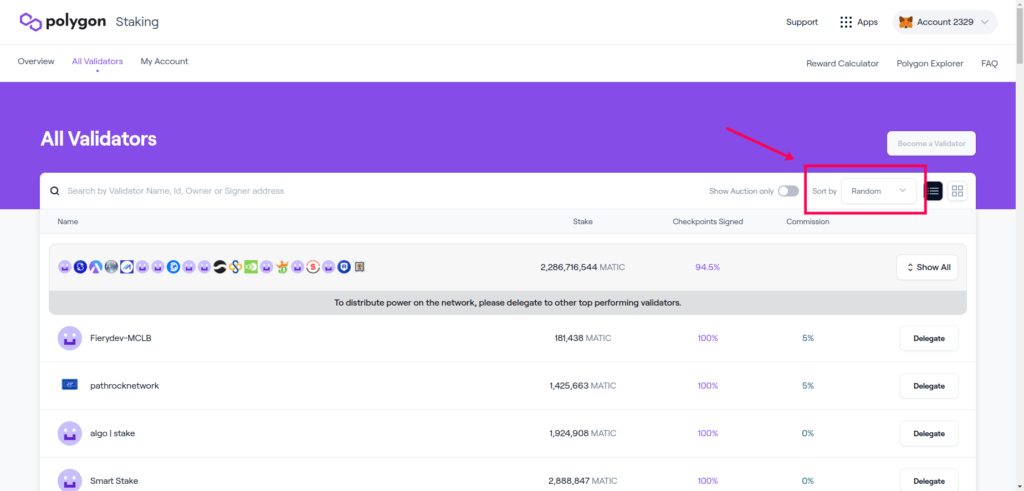Expand top validators with Show All
The image size is (1024, 491).
[x=927, y=267]
